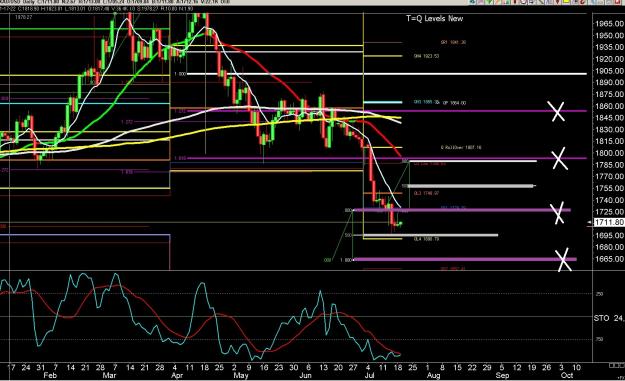625x381 pixels.
Task: Click the date label 10 above Oct
Action: point(576,367)
